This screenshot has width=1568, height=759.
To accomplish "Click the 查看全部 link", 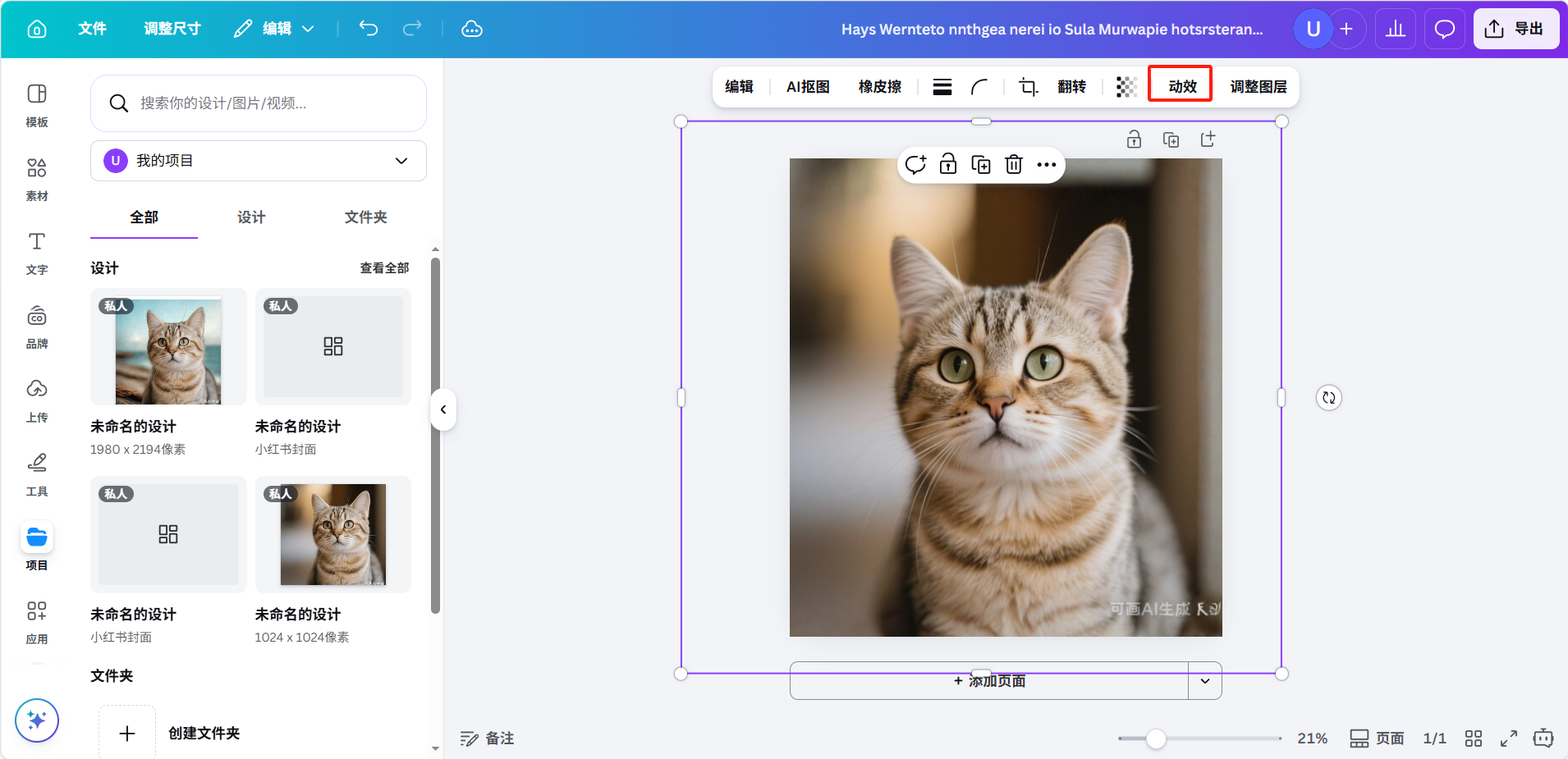I will point(384,268).
